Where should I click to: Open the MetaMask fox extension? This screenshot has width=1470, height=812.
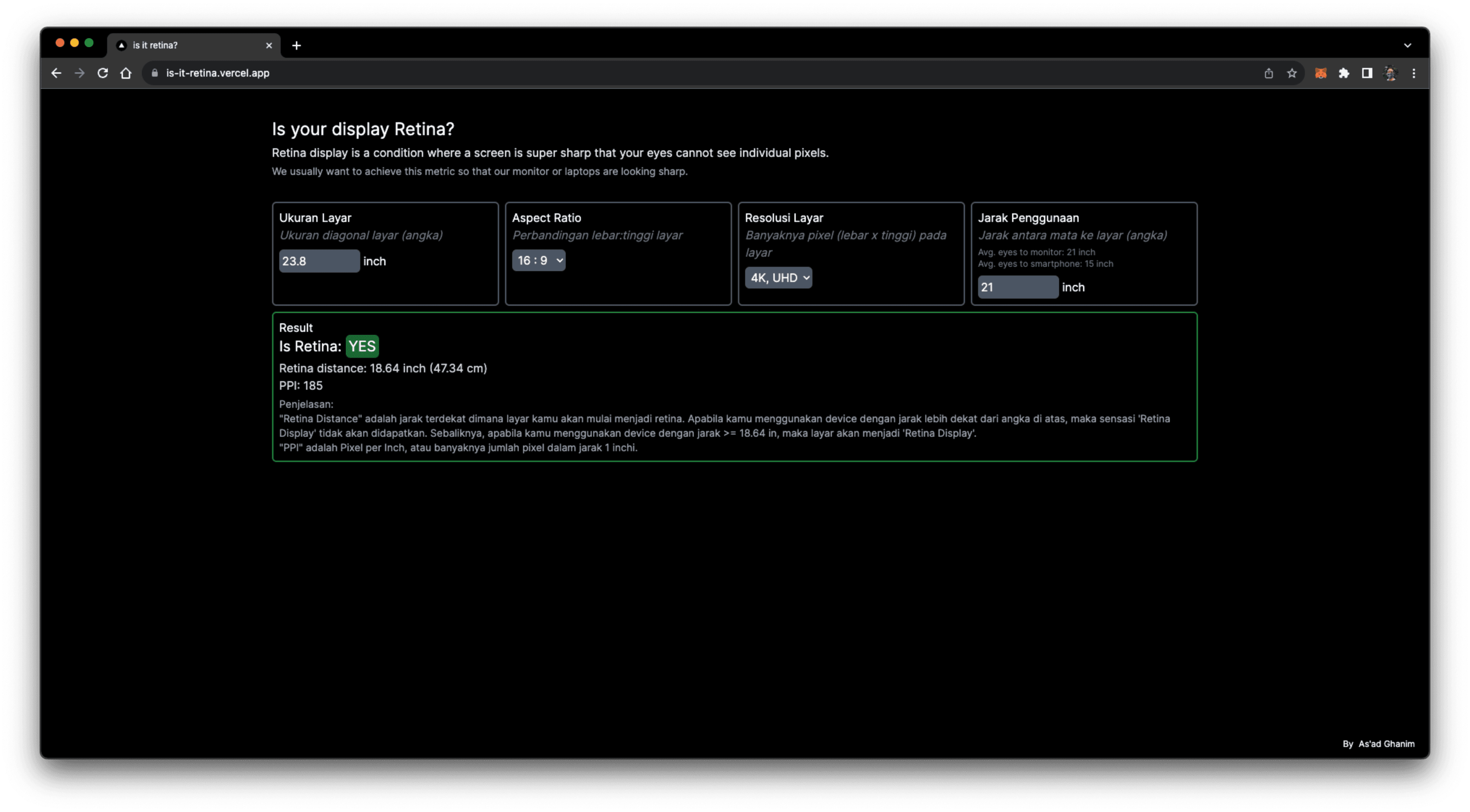(1320, 73)
